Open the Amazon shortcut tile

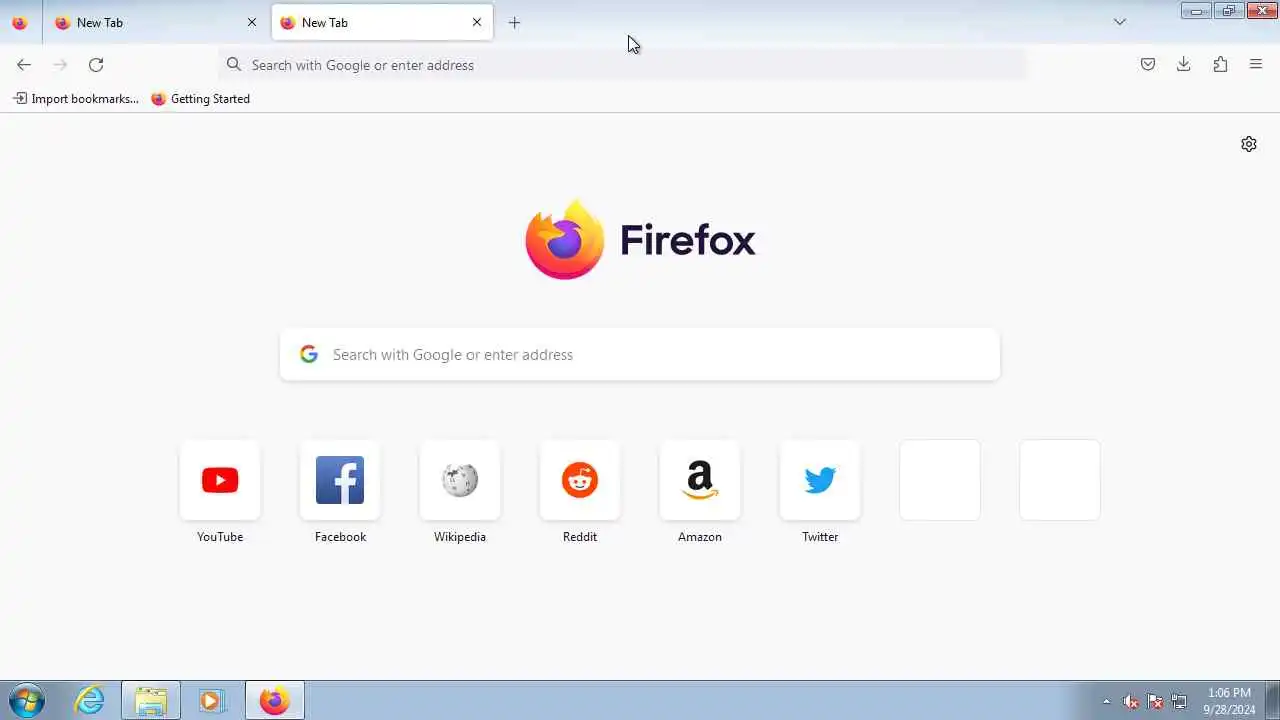[700, 480]
